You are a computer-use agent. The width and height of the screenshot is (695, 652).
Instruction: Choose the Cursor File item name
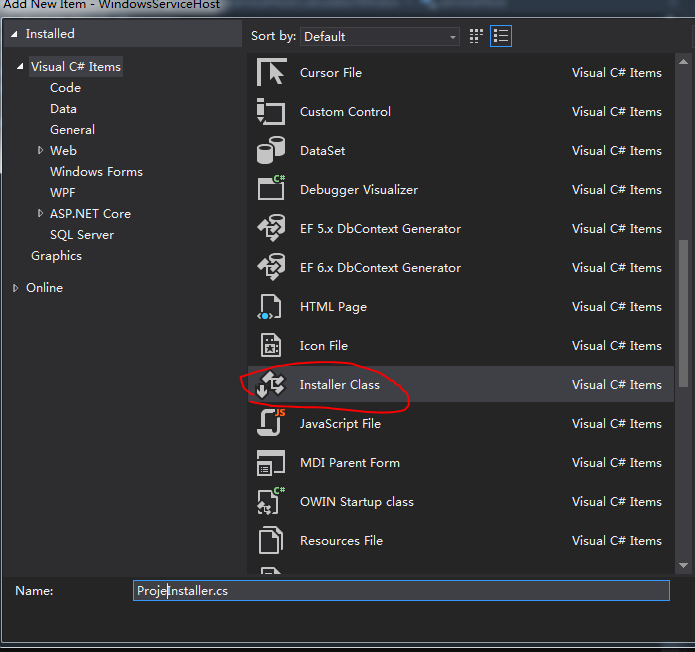(x=331, y=73)
